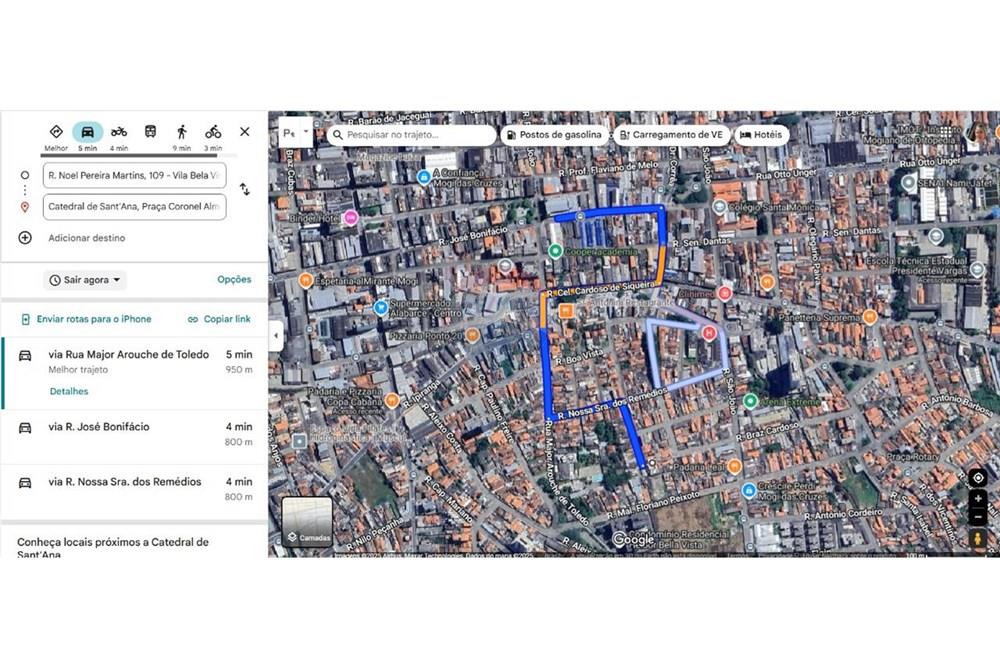Viewport: 1000px width, 667px height.
Task: Choose the public transit bus icon
Action: [150, 132]
